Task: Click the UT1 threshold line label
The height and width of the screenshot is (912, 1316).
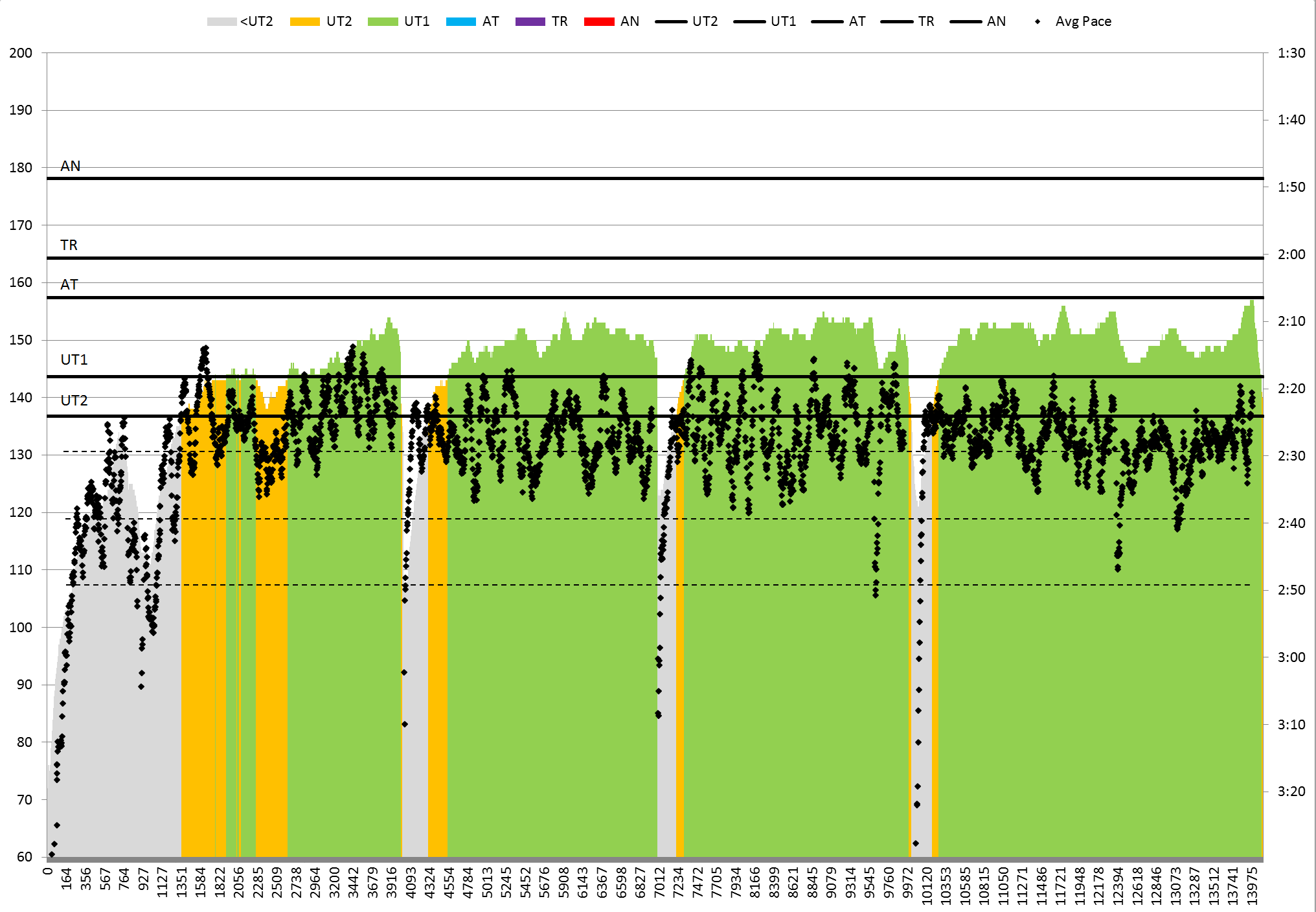Action: click(x=74, y=359)
